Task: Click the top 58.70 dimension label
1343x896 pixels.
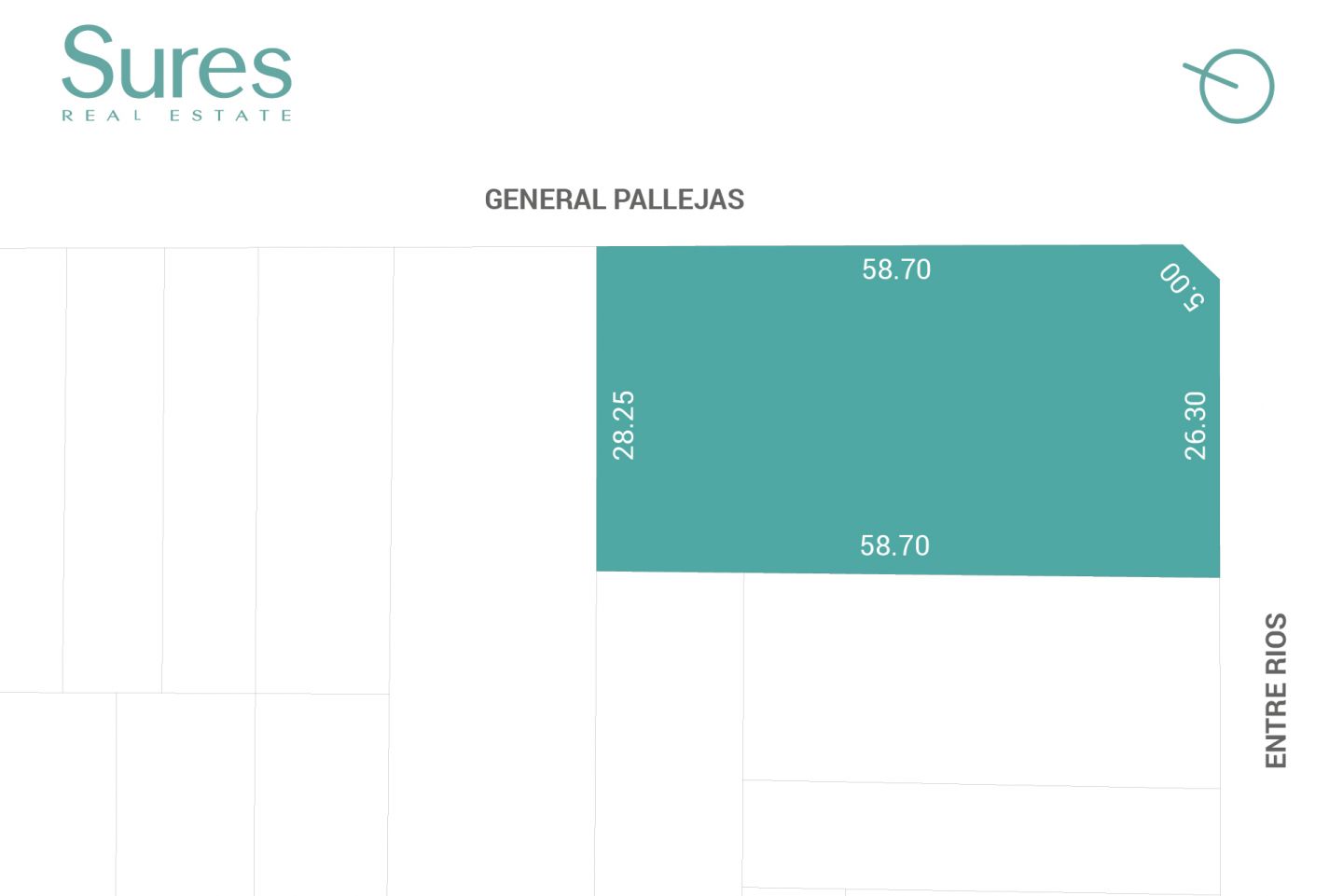Action: (x=896, y=269)
